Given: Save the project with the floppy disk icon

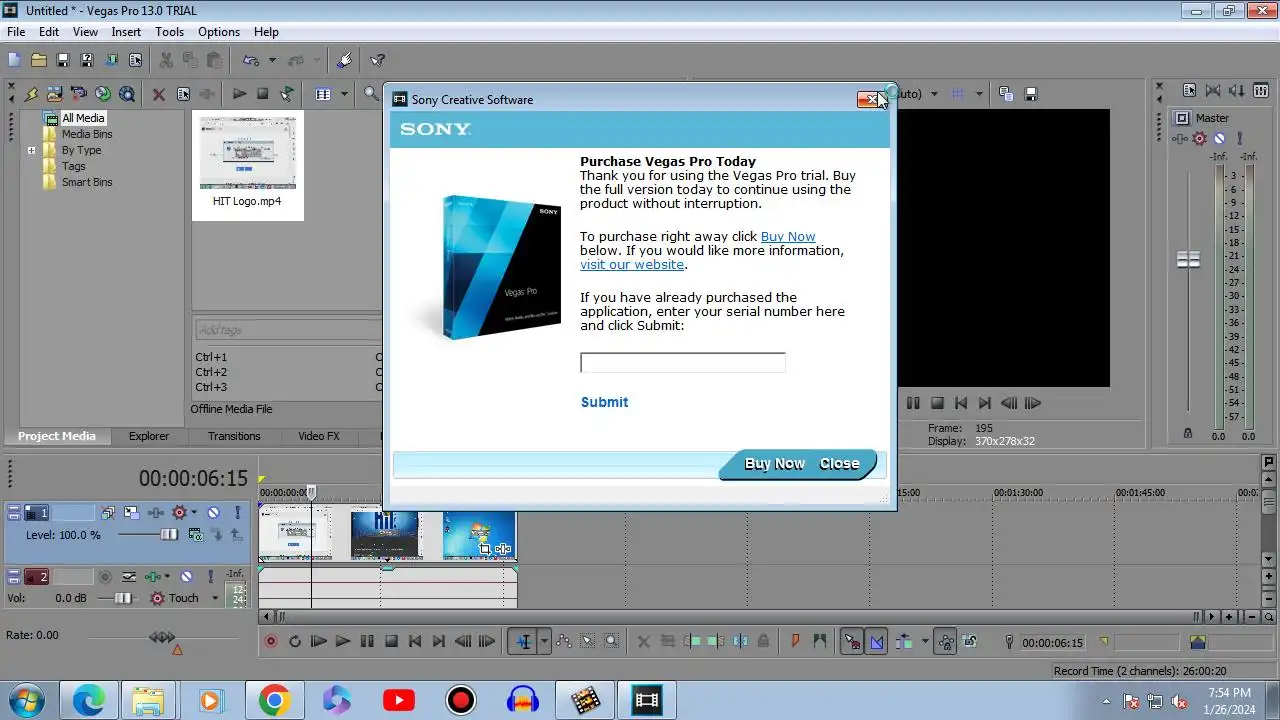Looking at the screenshot, I should 62,60.
